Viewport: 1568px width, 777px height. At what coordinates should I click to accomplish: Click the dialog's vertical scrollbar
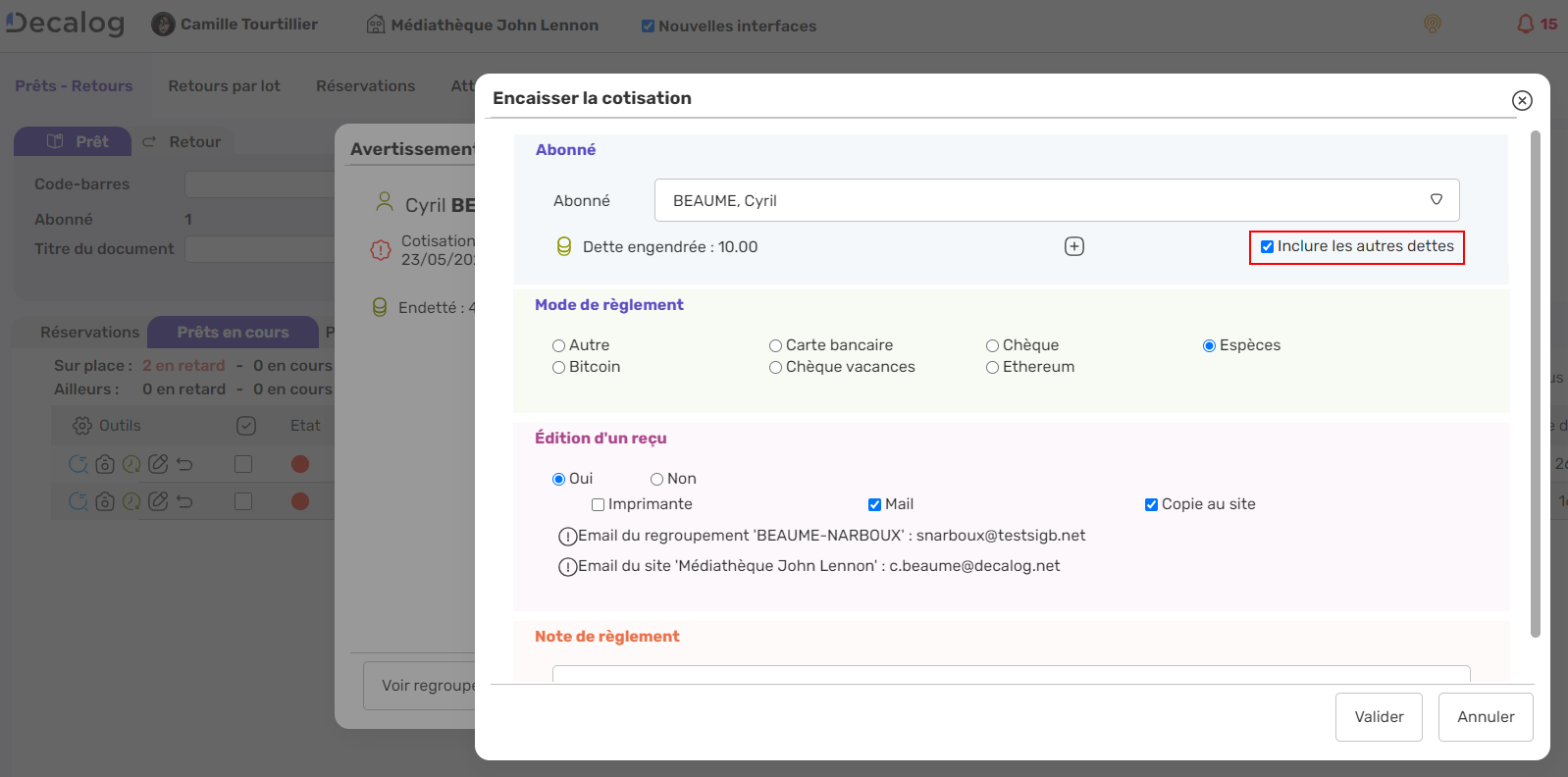pyautogui.click(x=1536, y=383)
